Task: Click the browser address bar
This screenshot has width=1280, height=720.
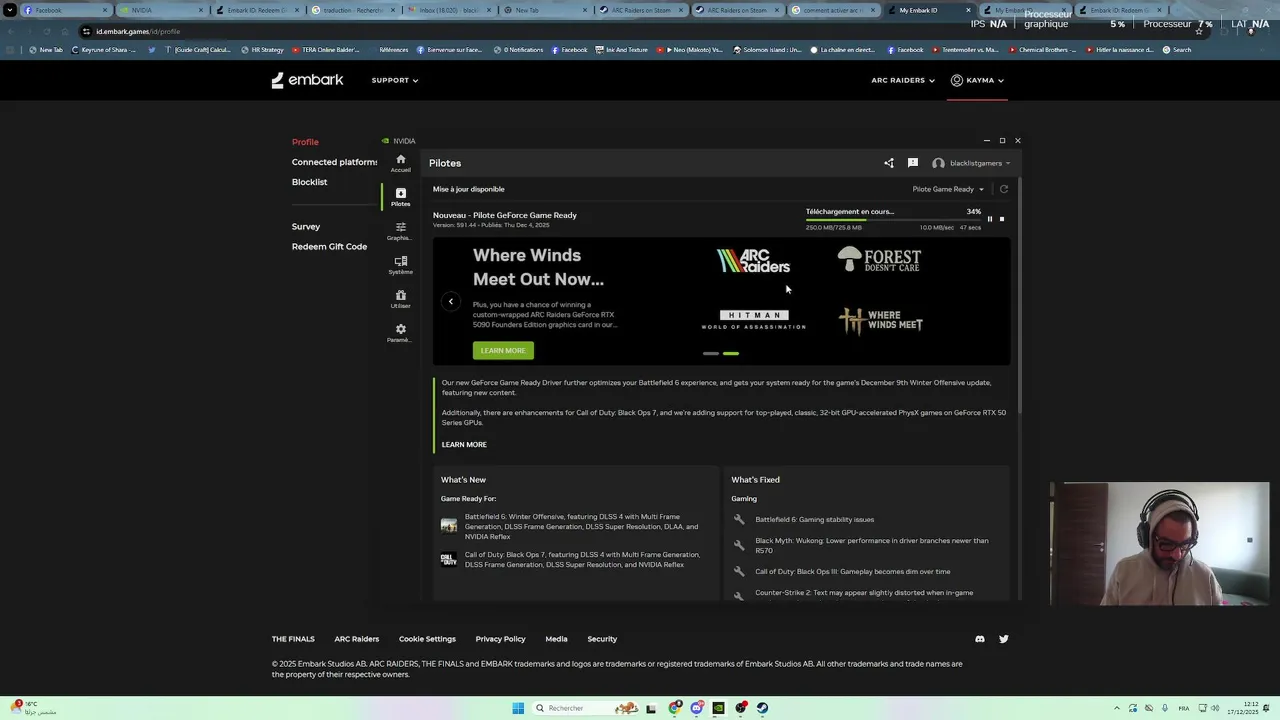Action: tap(640, 31)
